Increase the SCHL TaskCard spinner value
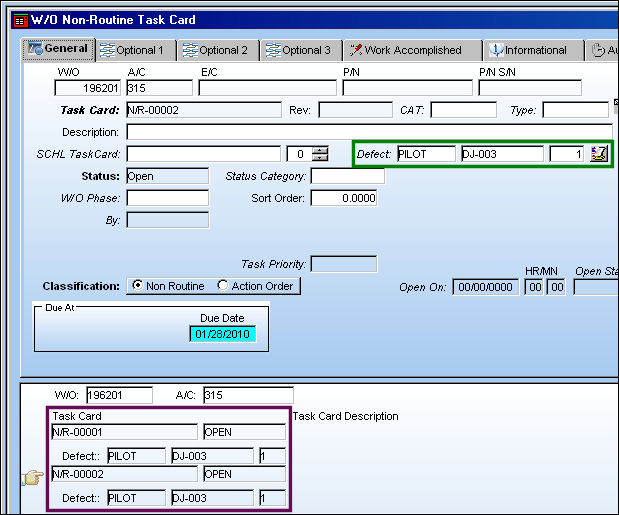This screenshot has height=515, width=619. point(320,150)
